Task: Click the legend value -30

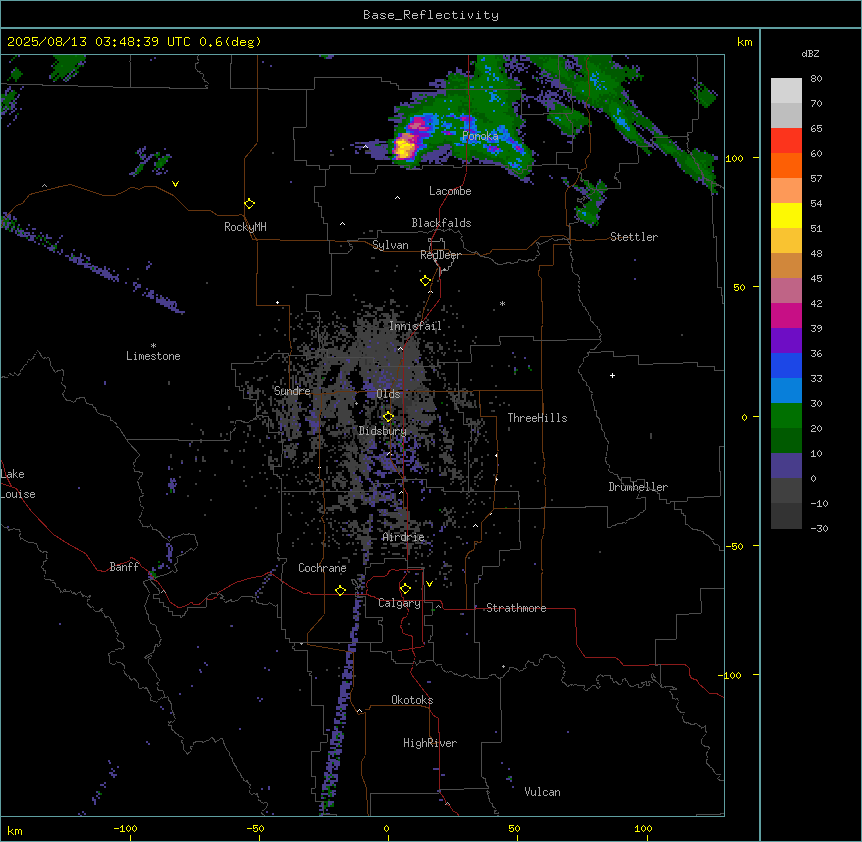Action: [x=819, y=529]
